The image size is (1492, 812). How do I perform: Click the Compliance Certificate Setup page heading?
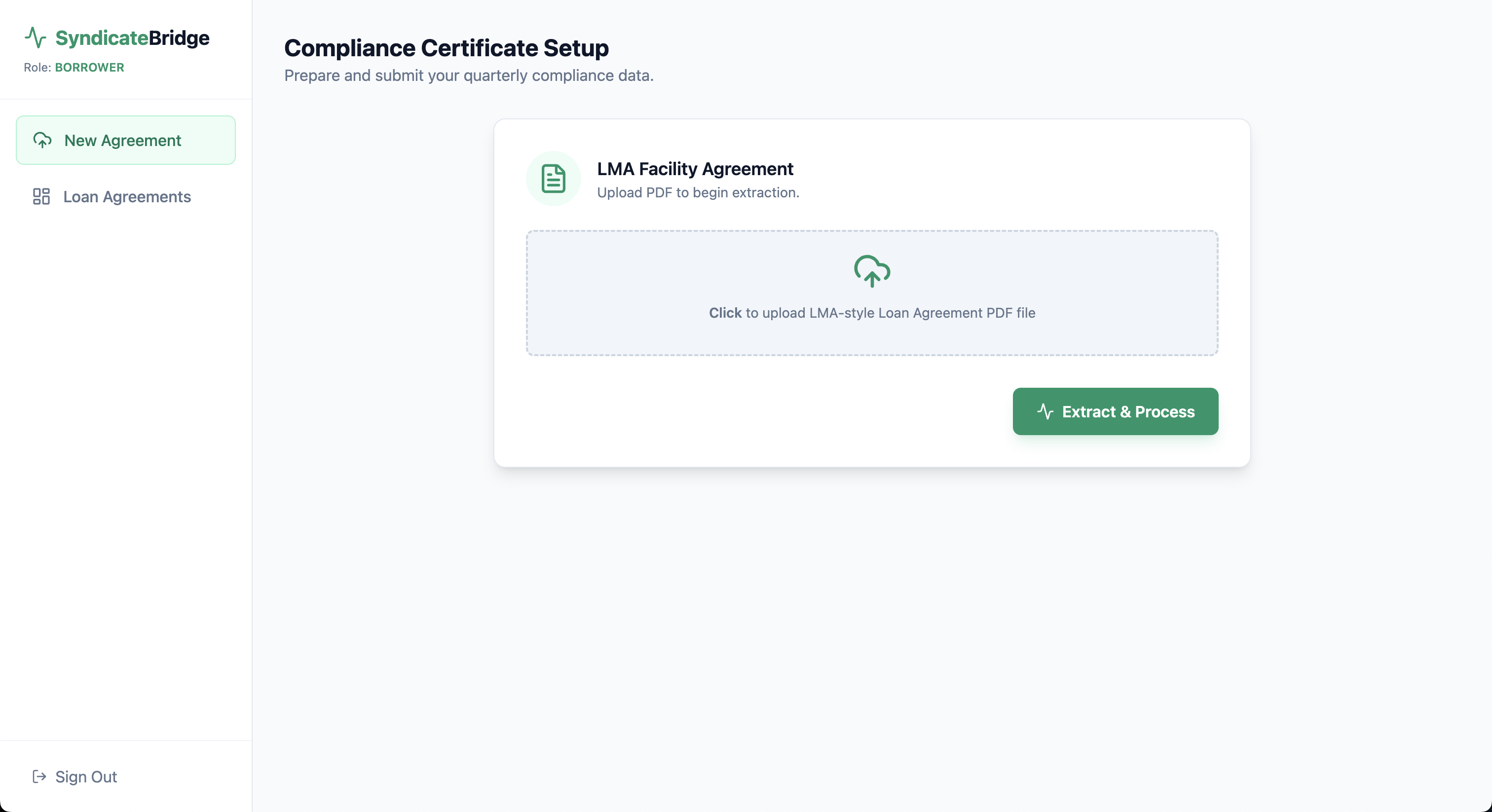click(x=446, y=47)
